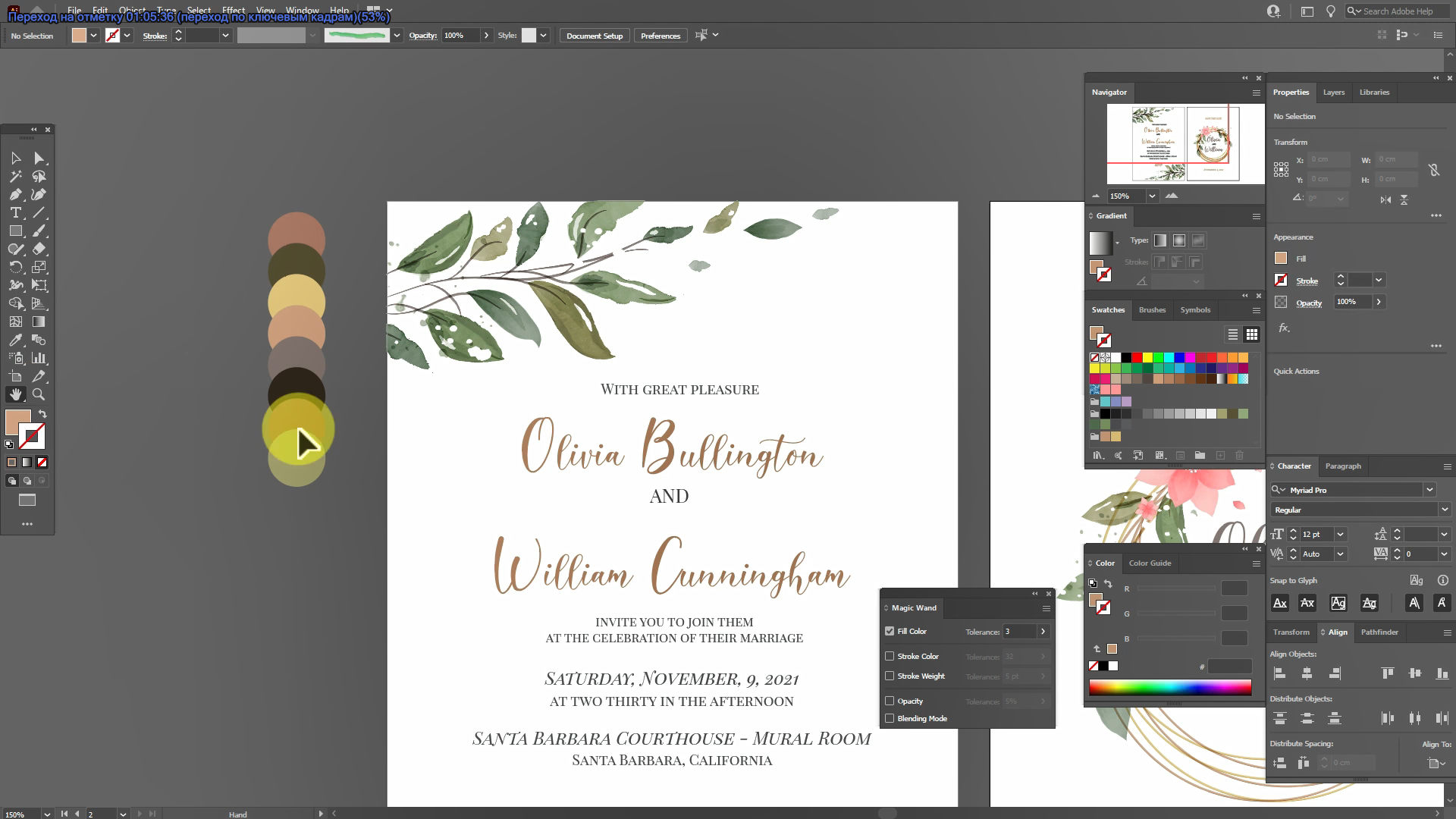Select the Rotate tool
This screenshot has height=819, width=1456.
pos(15,268)
